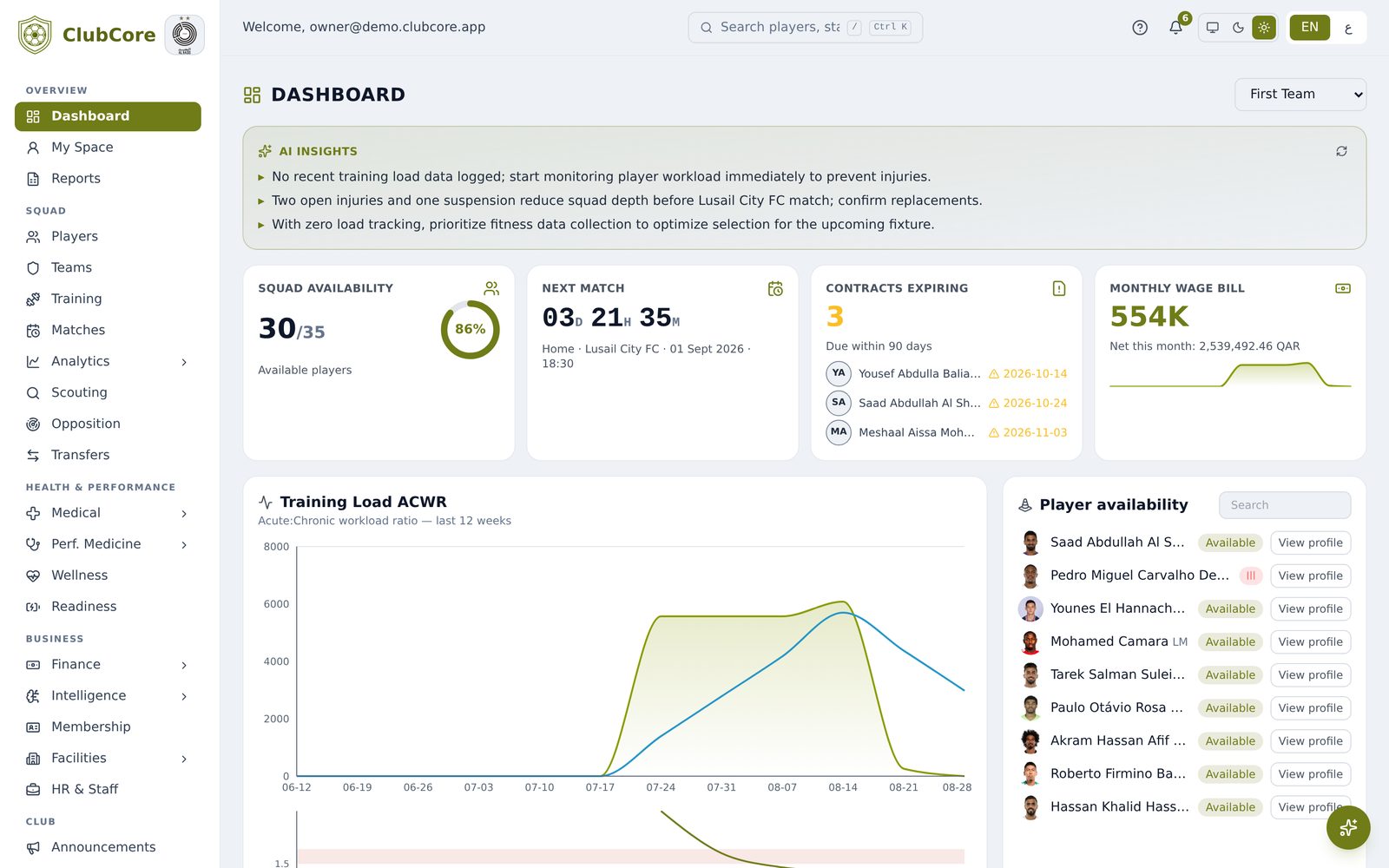Expand the Facilities submenu

click(184, 759)
